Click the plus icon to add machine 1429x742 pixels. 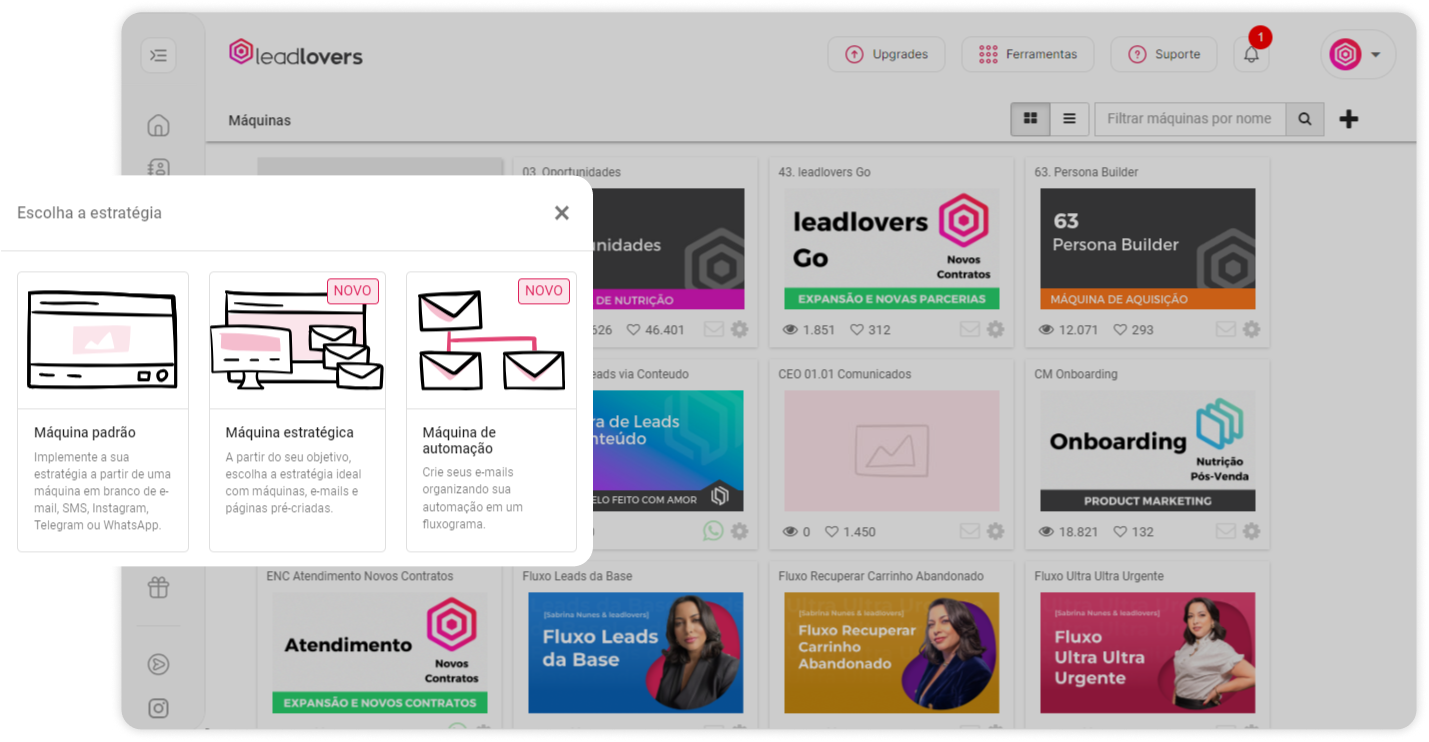[x=1349, y=119]
